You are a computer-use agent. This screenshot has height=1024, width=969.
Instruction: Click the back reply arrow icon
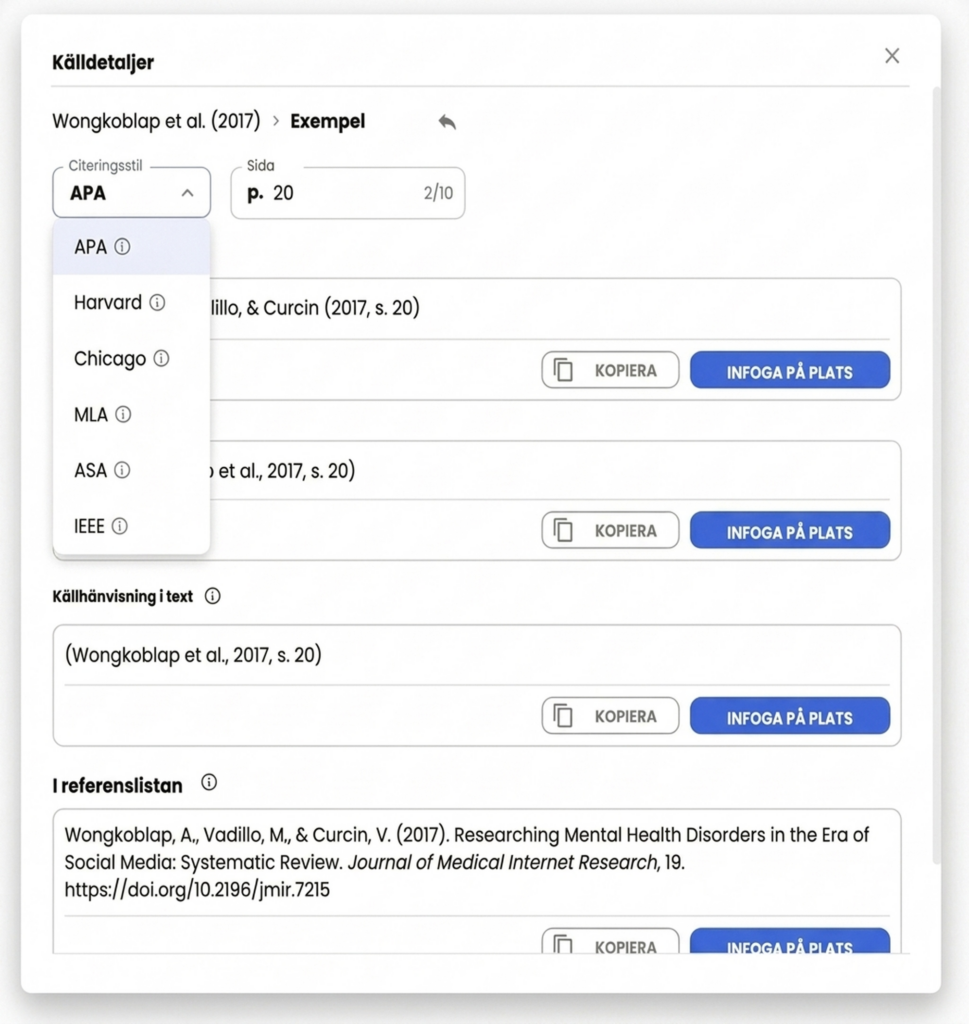tap(447, 122)
